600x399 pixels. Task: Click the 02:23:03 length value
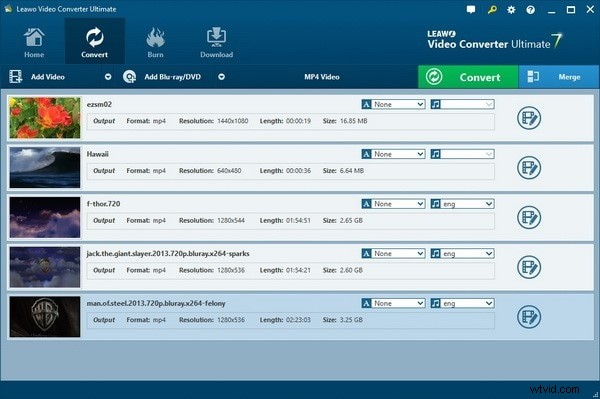[x=298, y=320]
